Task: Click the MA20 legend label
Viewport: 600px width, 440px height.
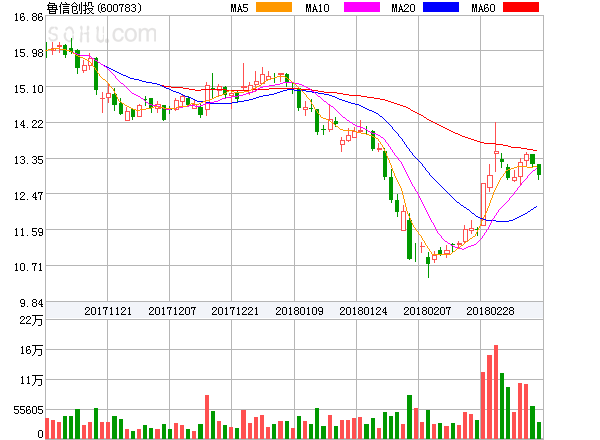Action: (x=403, y=8)
